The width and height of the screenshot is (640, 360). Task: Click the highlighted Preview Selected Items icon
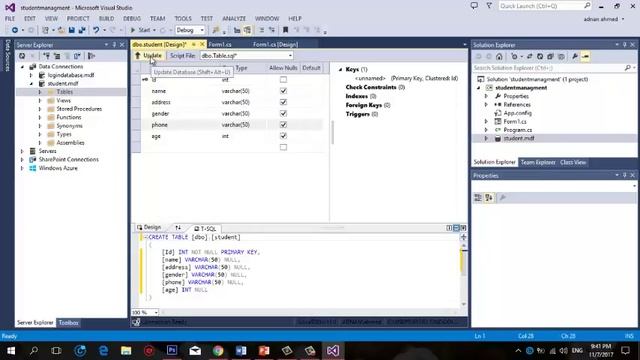click(585, 57)
